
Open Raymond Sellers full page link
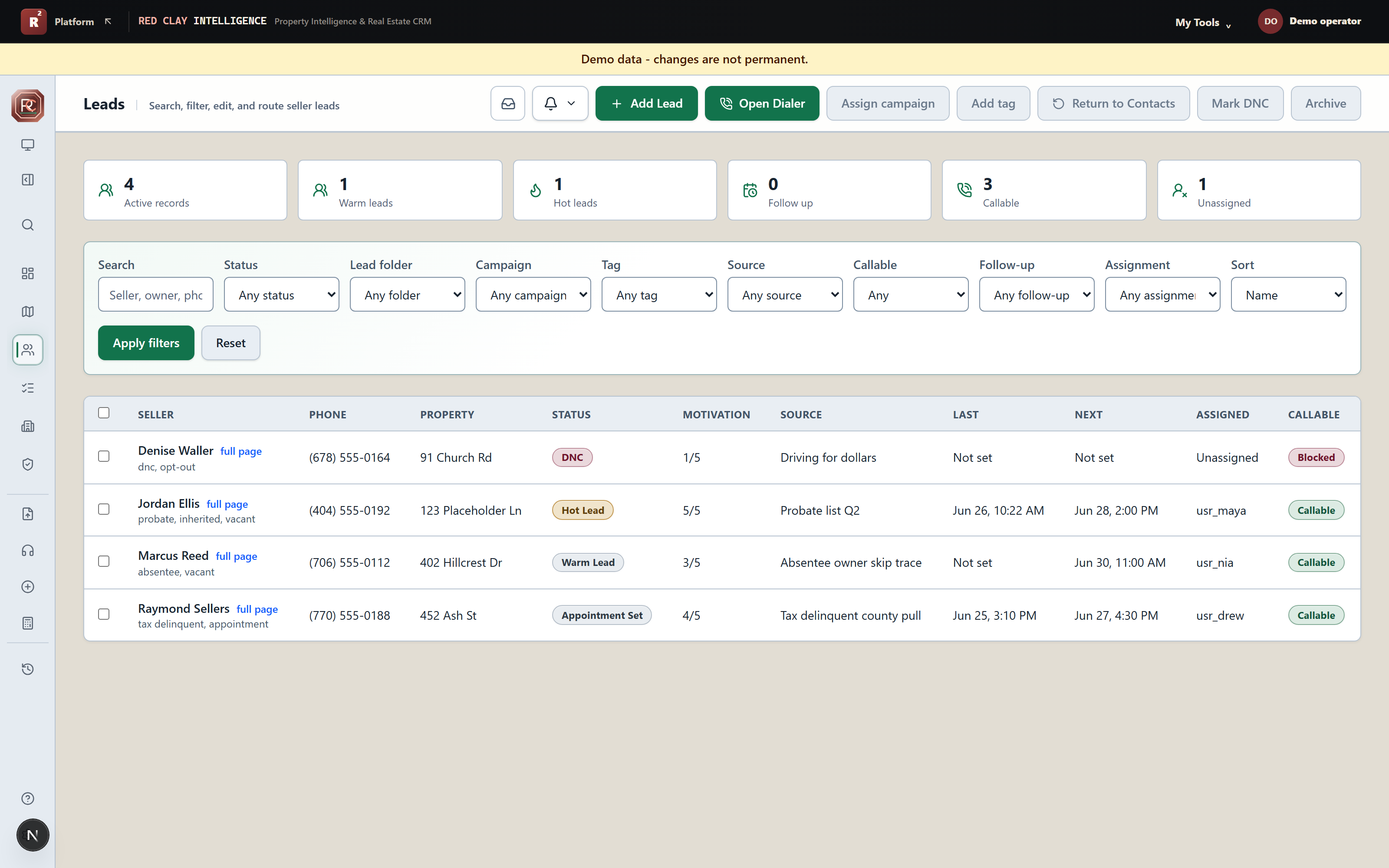click(x=257, y=609)
